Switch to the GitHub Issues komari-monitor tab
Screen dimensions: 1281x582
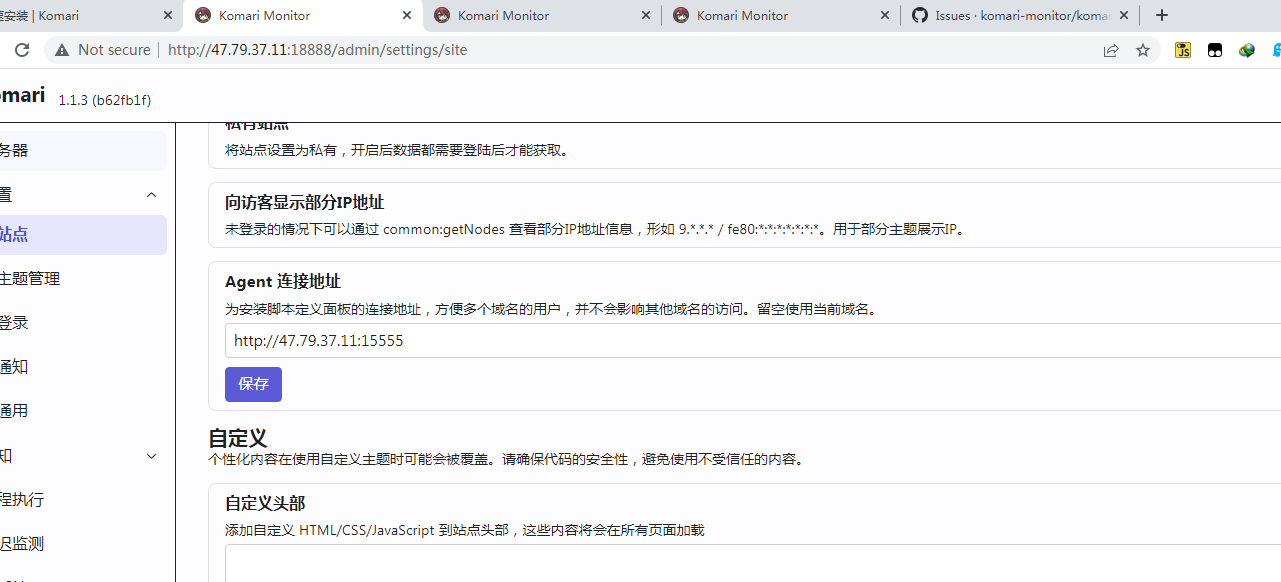(x=1021, y=15)
